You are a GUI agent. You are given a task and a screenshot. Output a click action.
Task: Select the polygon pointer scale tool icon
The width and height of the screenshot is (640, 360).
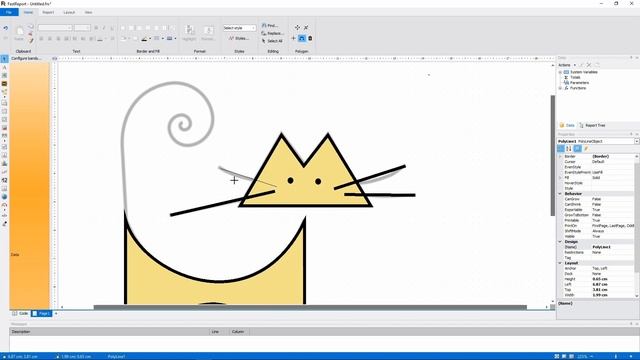(306, 27)
